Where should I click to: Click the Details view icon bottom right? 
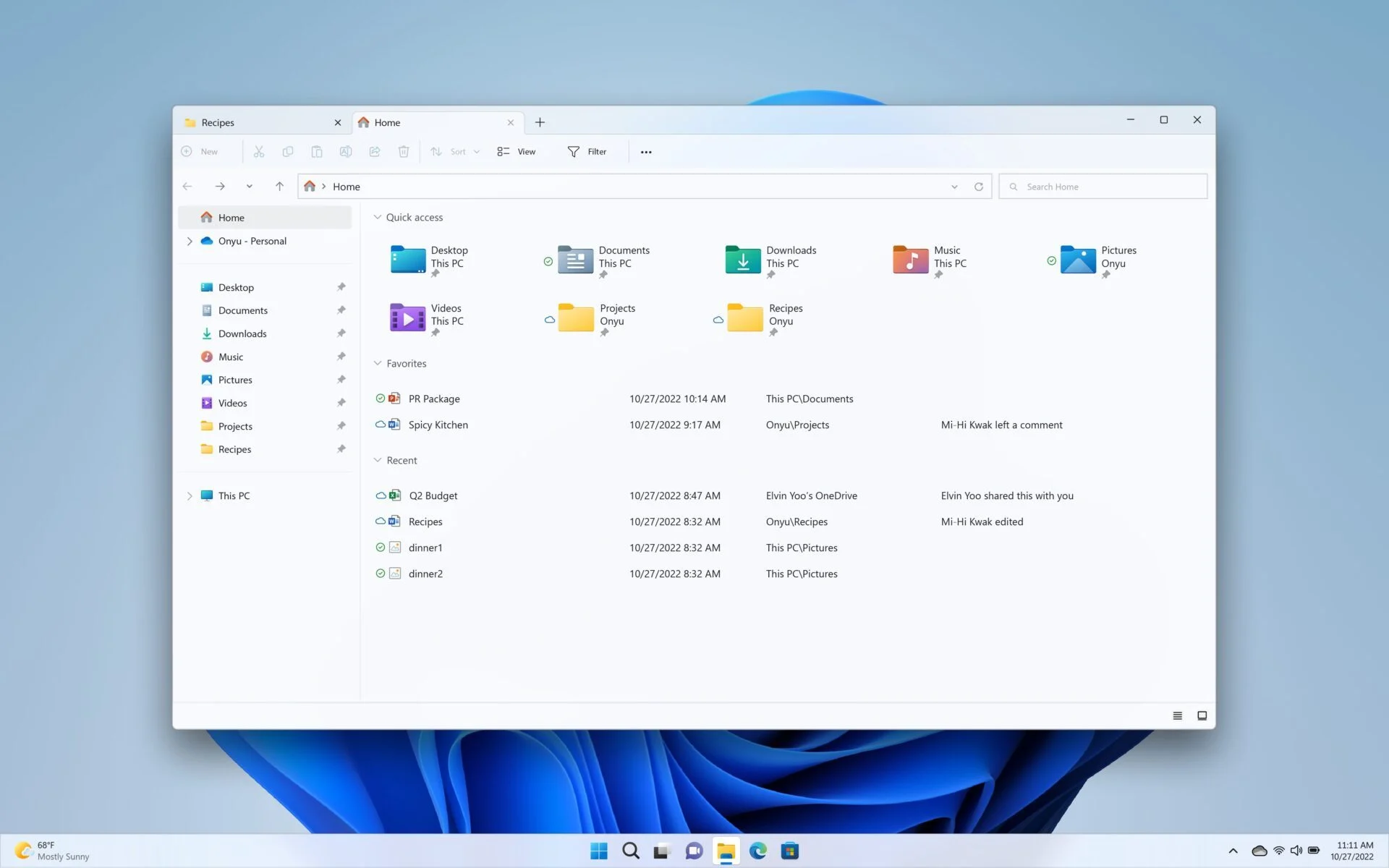coord(1177,715)
